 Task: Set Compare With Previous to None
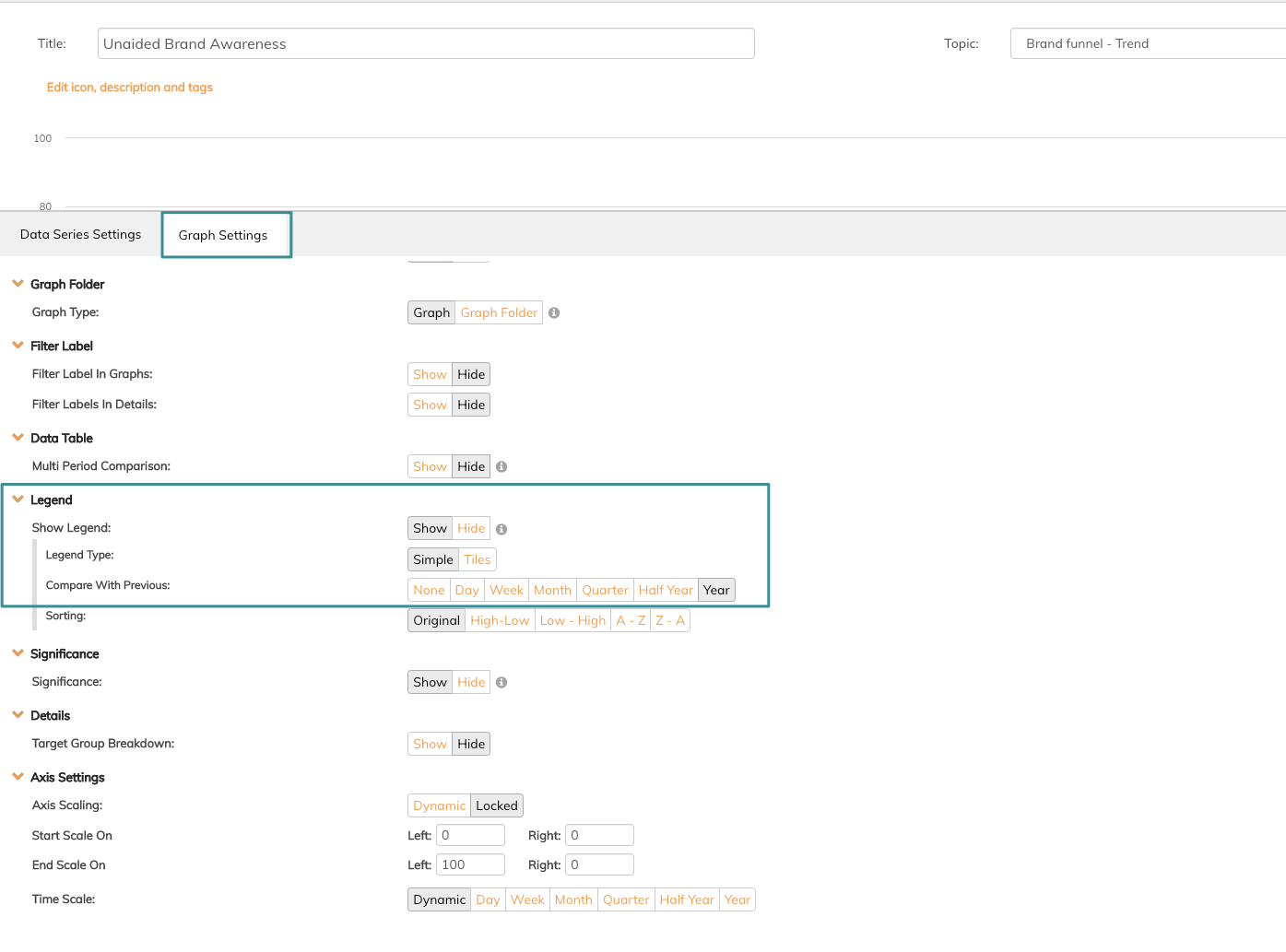(x=429, y=590)
